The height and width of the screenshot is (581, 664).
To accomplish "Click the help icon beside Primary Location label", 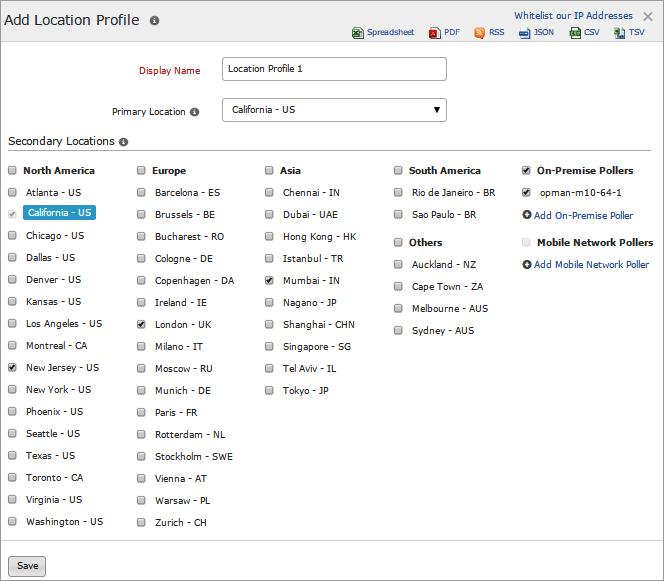I will (194, 112).
